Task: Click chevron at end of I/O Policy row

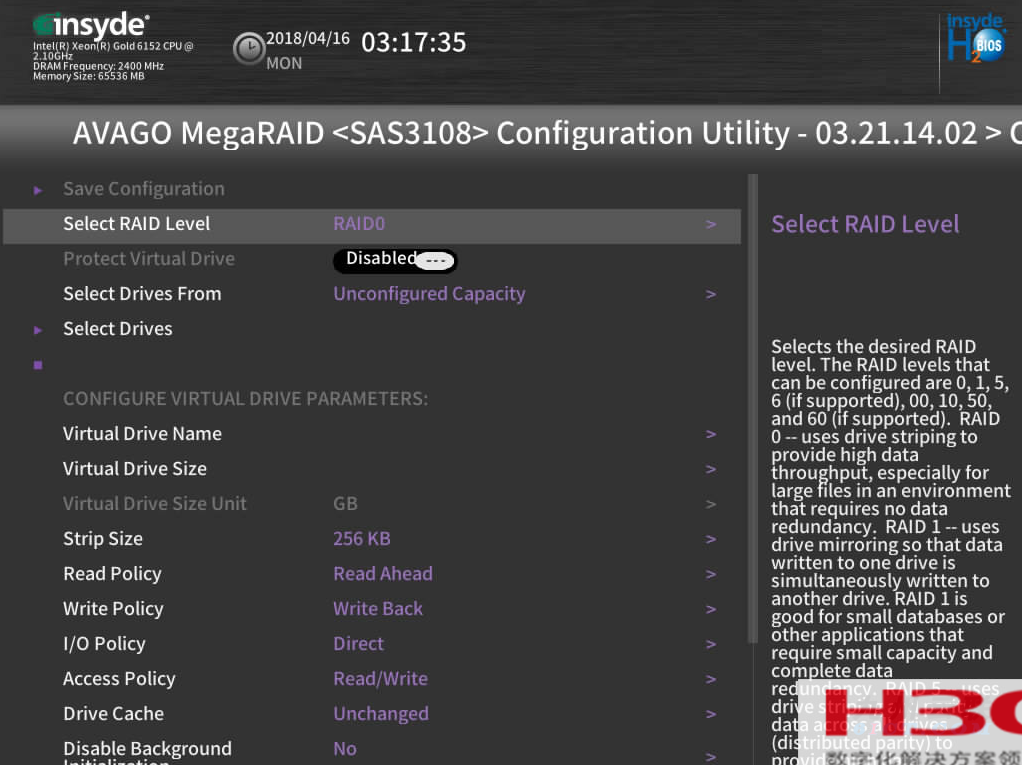Action: (x=711, y=644)
